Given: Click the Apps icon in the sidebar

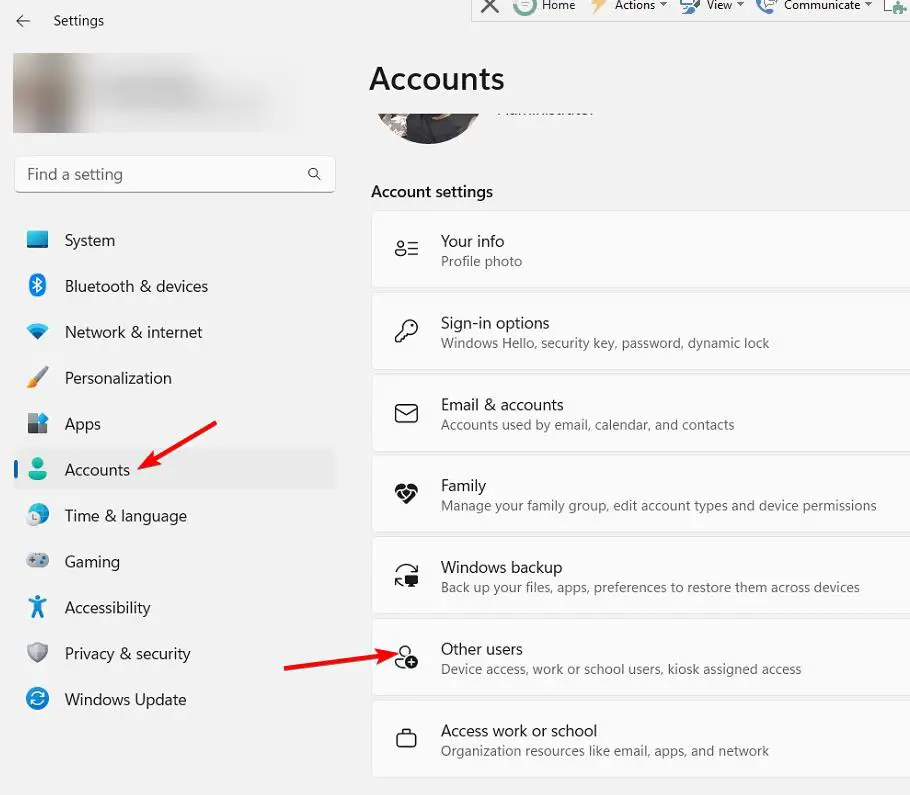Looking at the screenshot, I should click(38, 423).
